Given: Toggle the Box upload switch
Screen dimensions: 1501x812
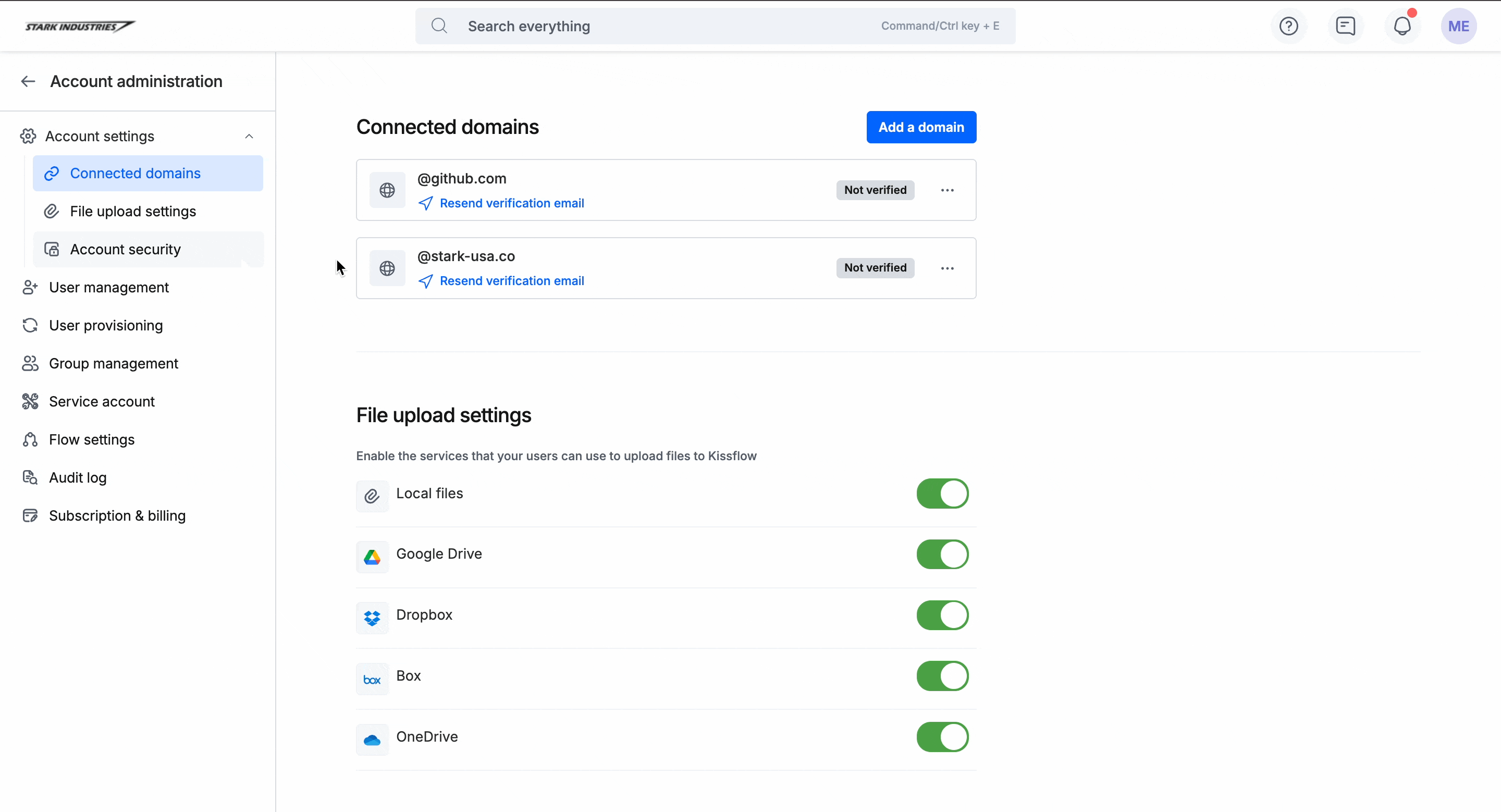Looking at the screenshot, I should tap(942, 676).
